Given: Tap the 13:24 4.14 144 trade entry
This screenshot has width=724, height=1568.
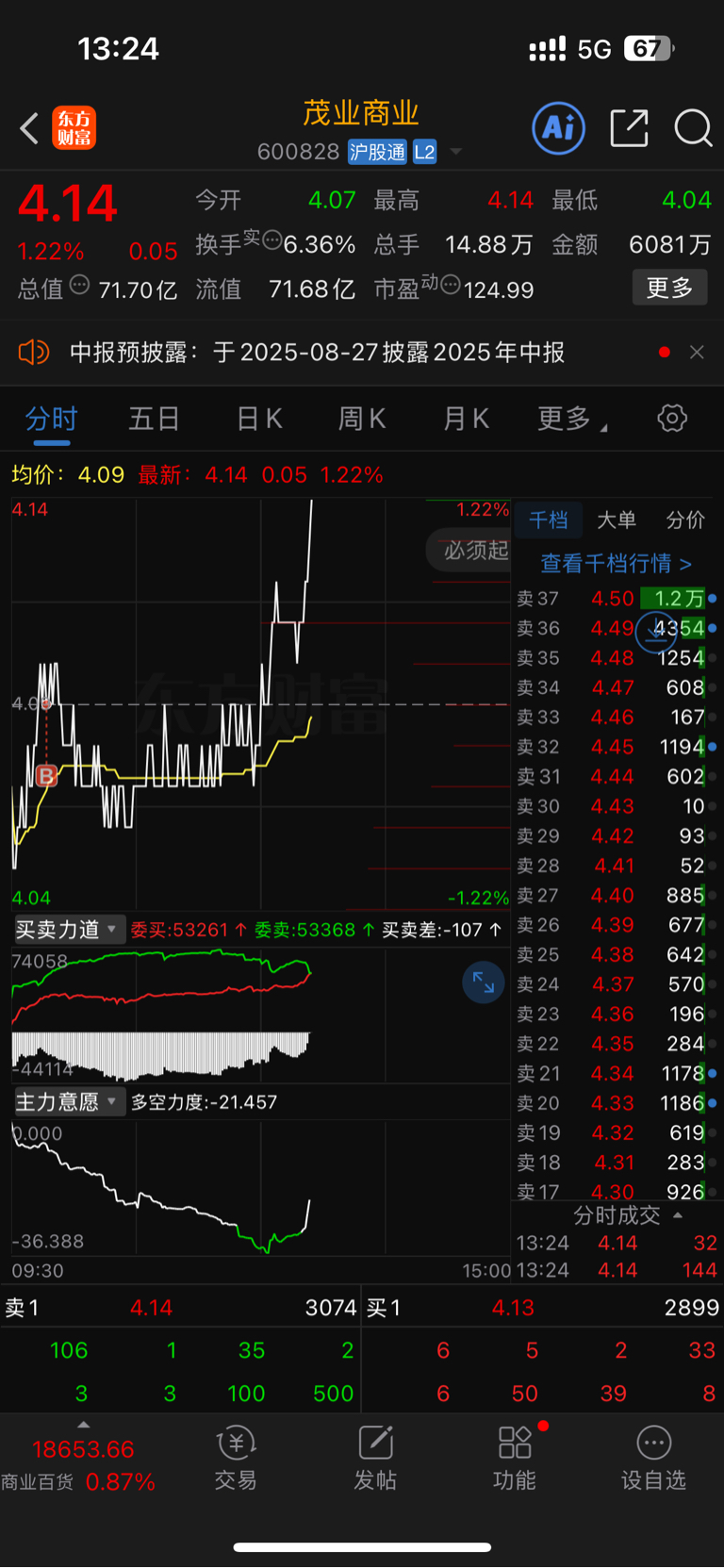Looking at the screenshot, I should point(617,1270).
